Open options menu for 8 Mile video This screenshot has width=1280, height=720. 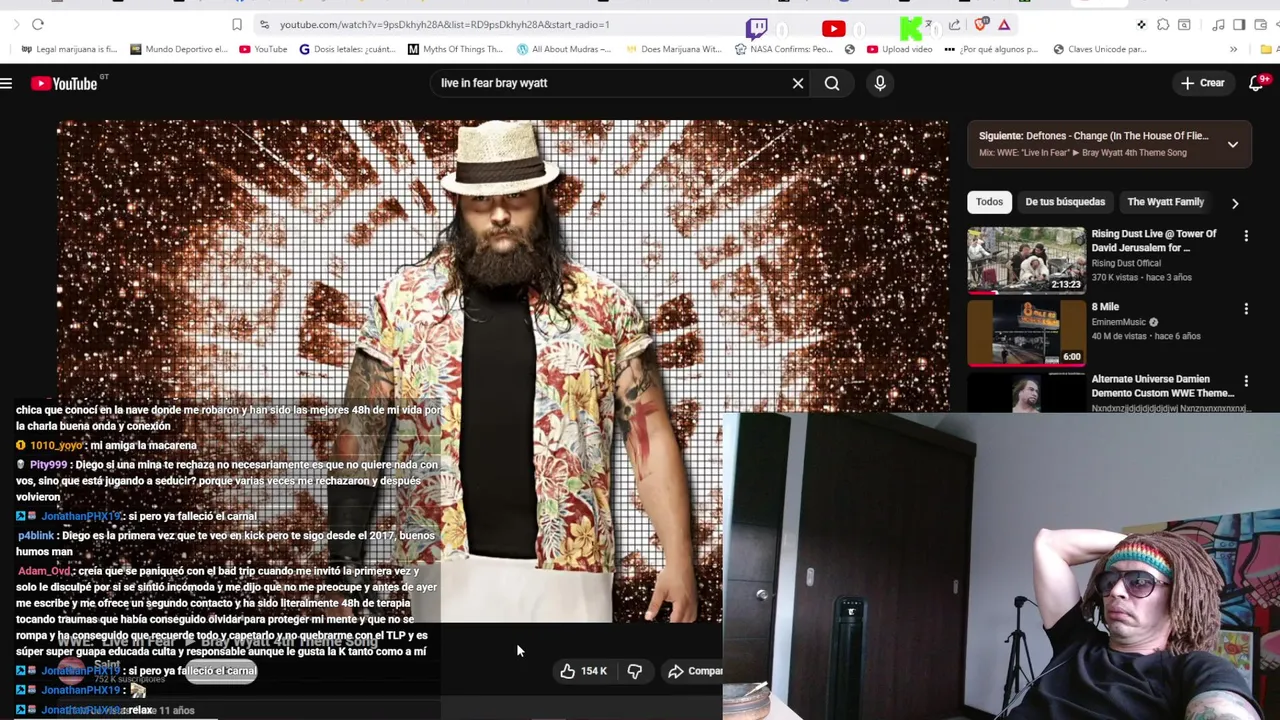(1246, 309)
